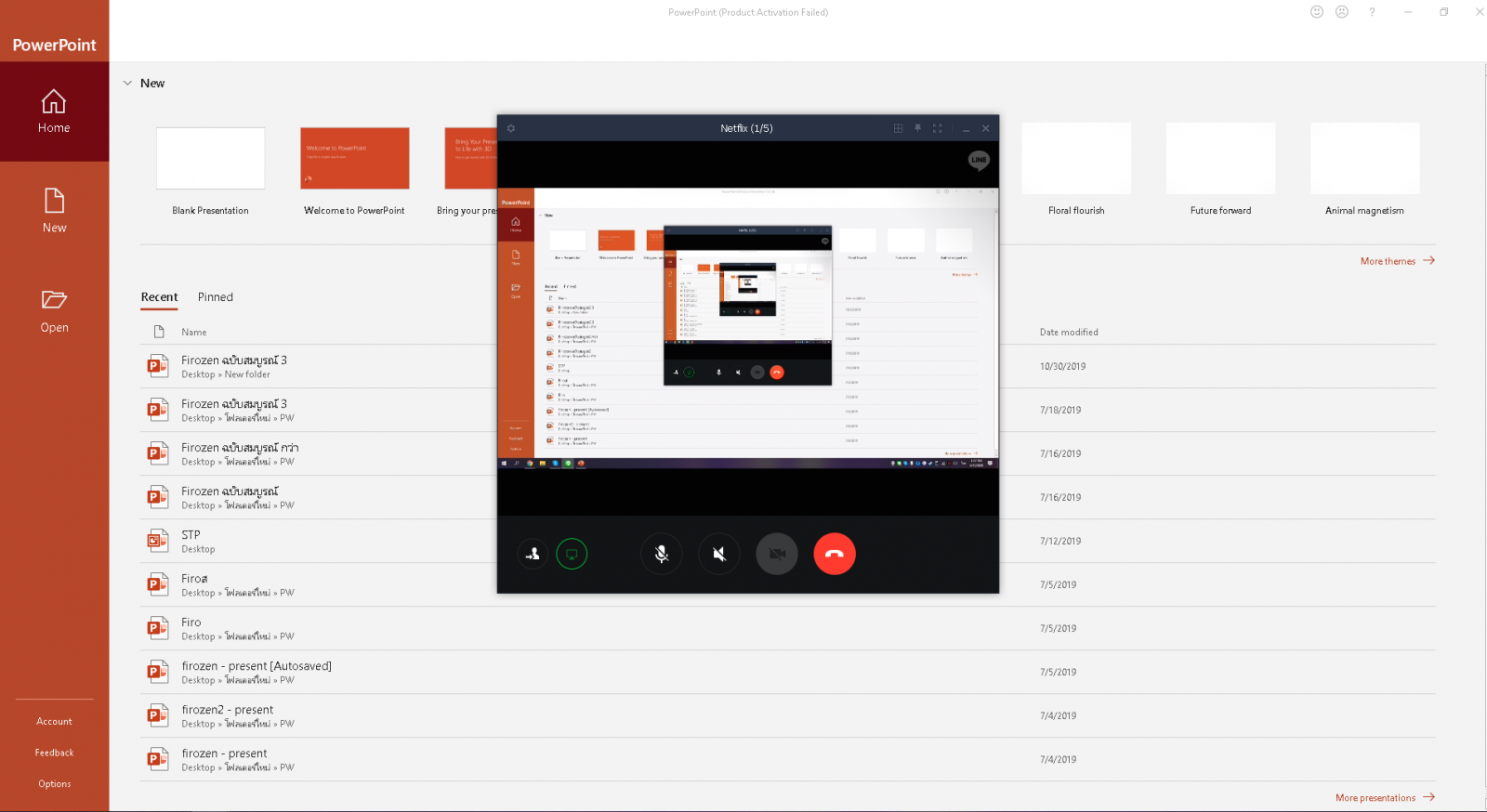Open PowerPoint help question mark
This screenshot has height=812, width=1487.
(x=1372, y=12)
